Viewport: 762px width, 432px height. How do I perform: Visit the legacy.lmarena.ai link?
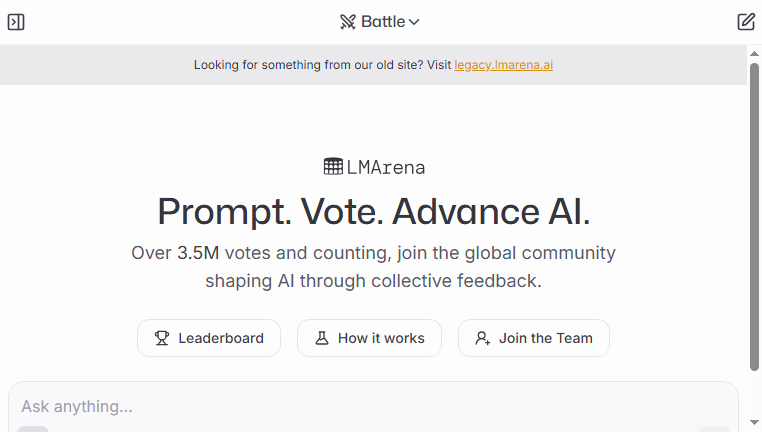coord(503,65)
